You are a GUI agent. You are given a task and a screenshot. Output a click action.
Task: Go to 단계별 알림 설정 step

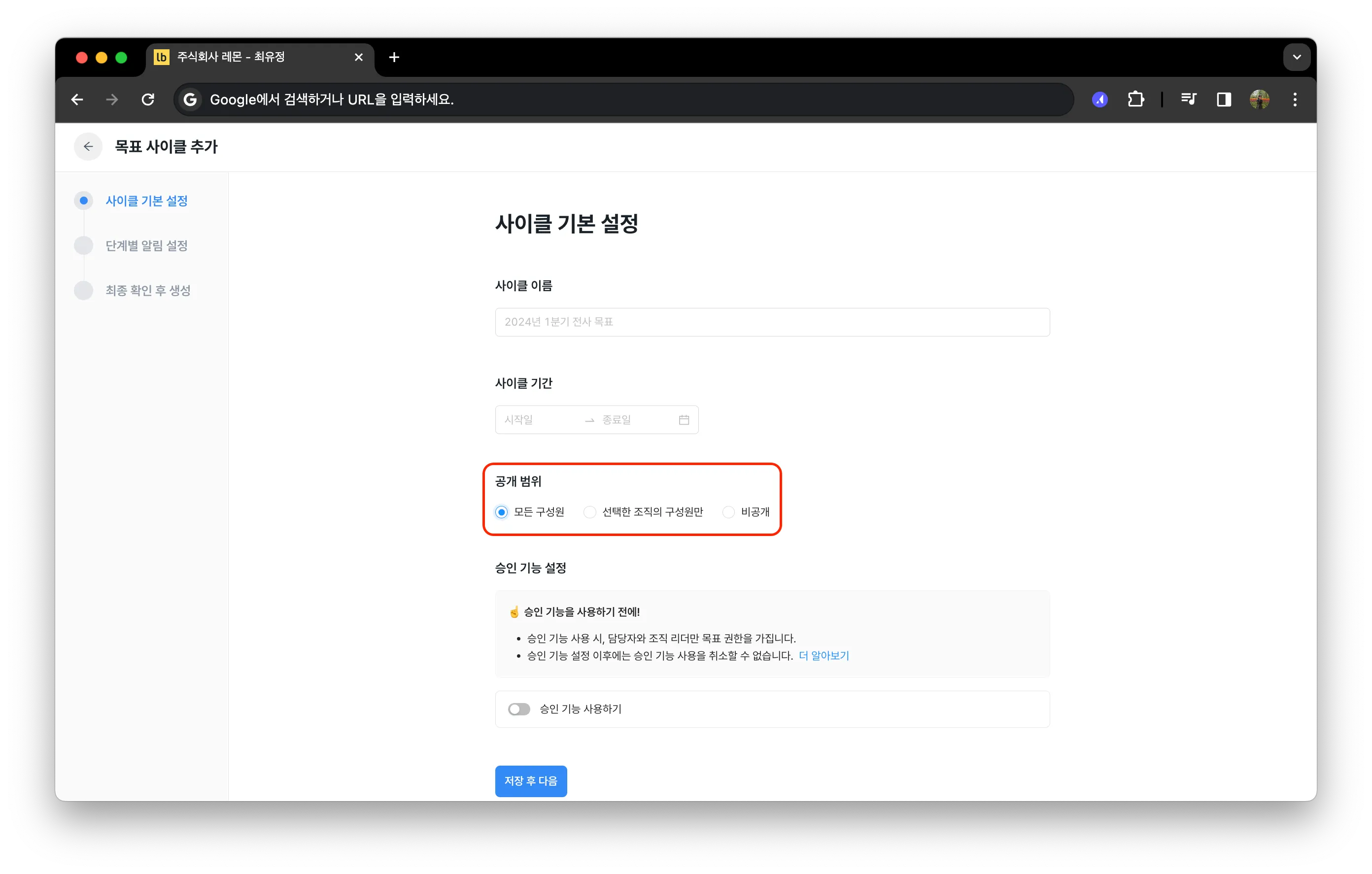146,245
